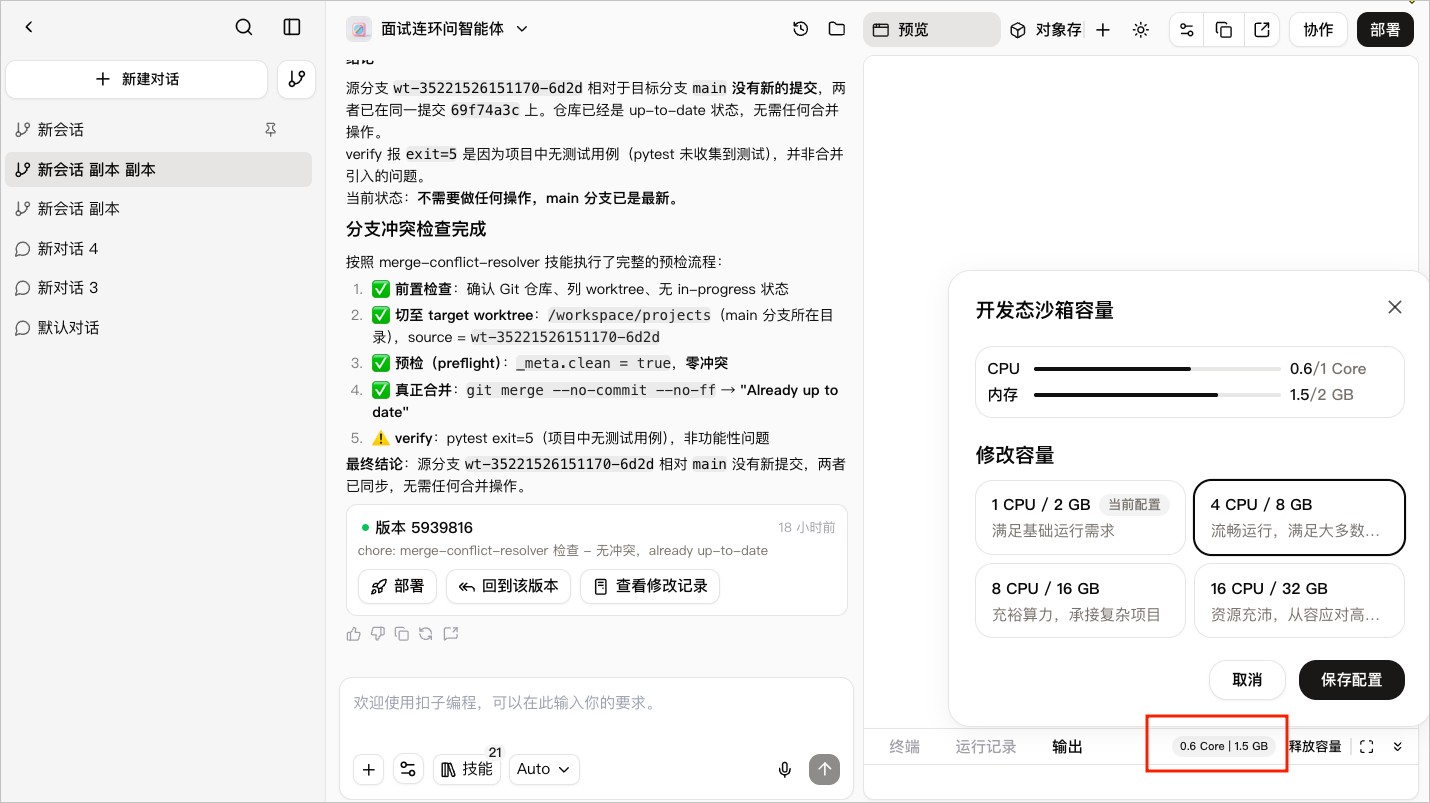The width and height of the screenshot is (1430, 803).
Task: Cancel the capacity dialog with 取消
Action: (x=1247, y=680)
